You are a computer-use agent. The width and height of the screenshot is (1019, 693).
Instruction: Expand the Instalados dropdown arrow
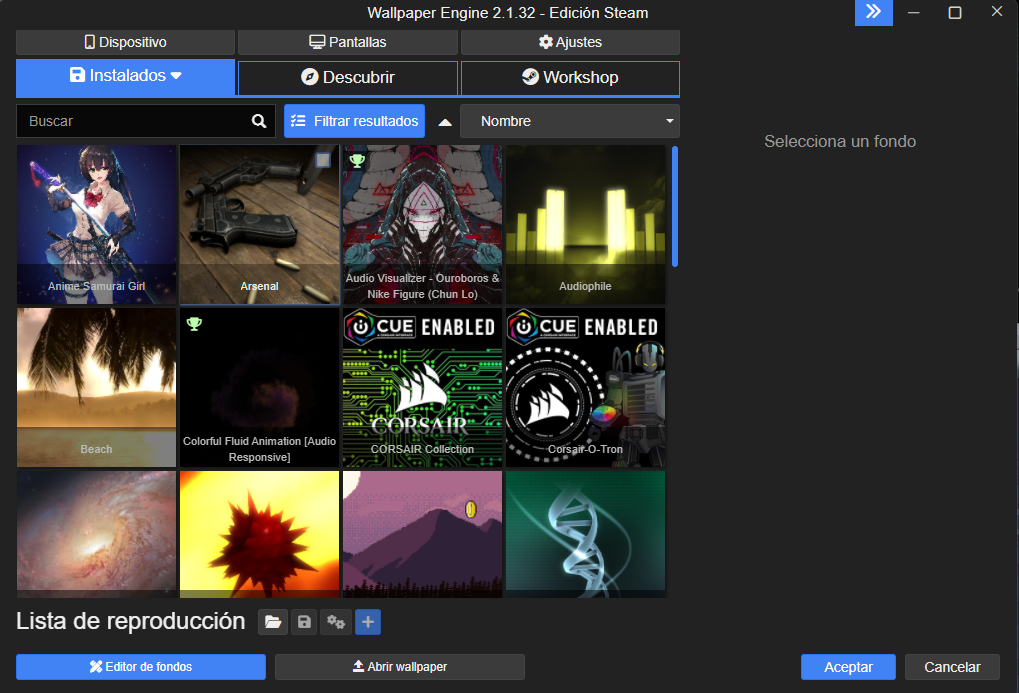click(176, 76)
